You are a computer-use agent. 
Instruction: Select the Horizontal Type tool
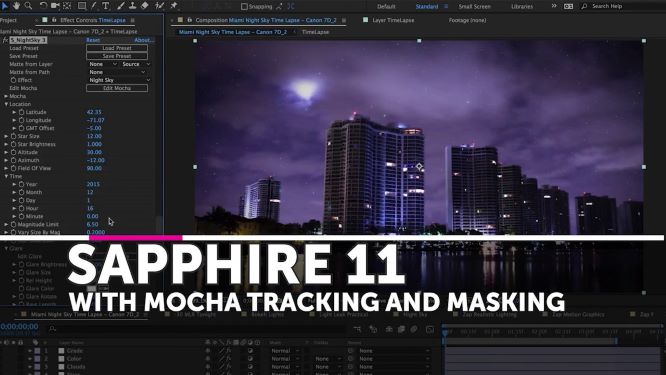coord(105,6)
